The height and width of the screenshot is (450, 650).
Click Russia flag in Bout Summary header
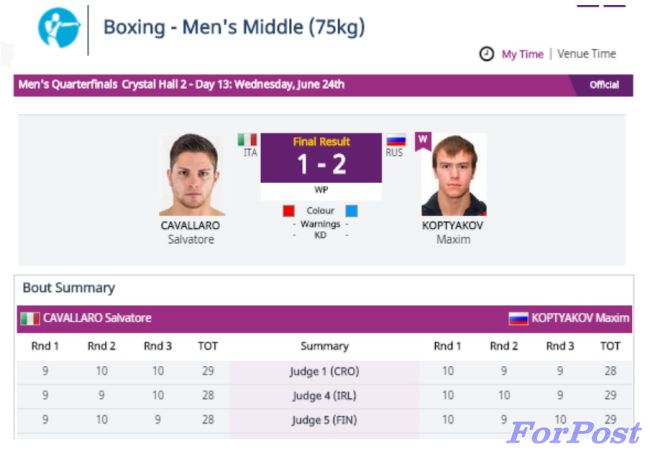pos(518,318)
